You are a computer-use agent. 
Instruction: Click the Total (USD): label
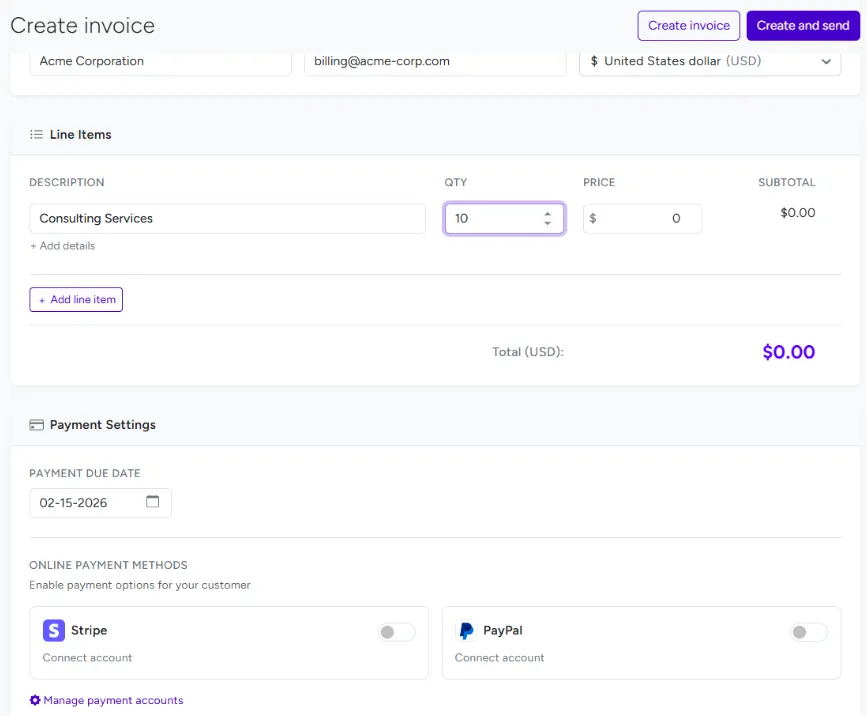pos(528,352)
